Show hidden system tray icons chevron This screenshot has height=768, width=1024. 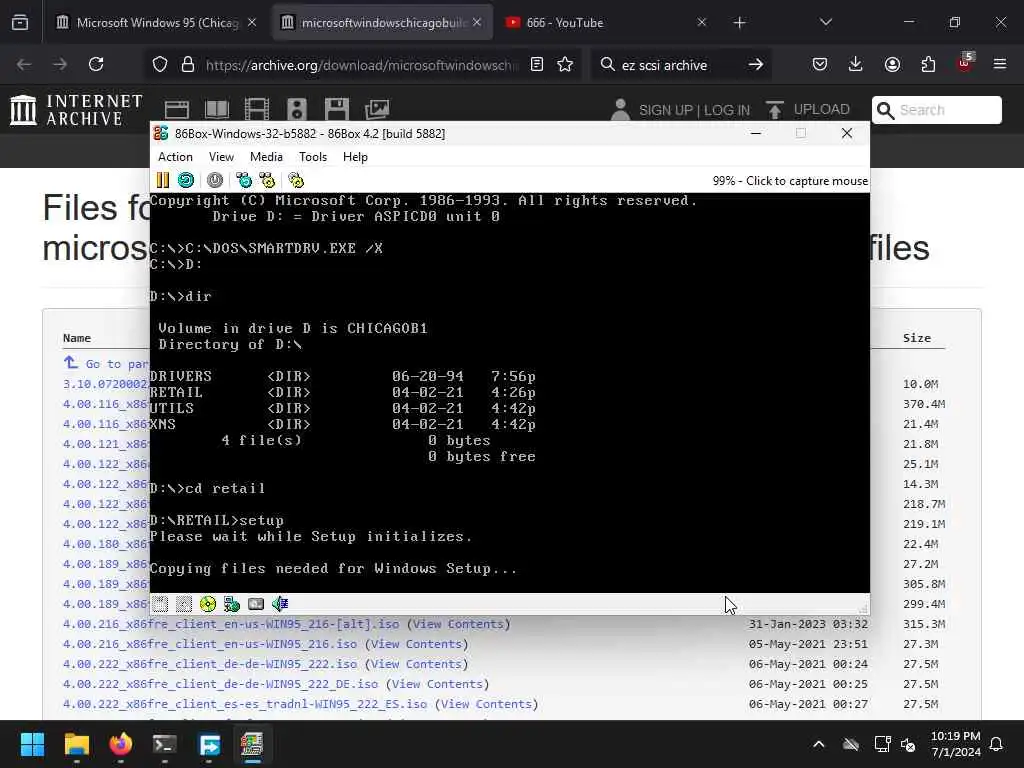[x=818, y=744]
